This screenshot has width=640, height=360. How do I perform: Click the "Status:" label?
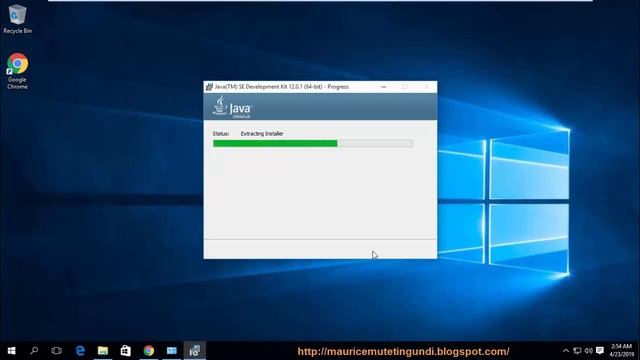[x=221, y=133]
